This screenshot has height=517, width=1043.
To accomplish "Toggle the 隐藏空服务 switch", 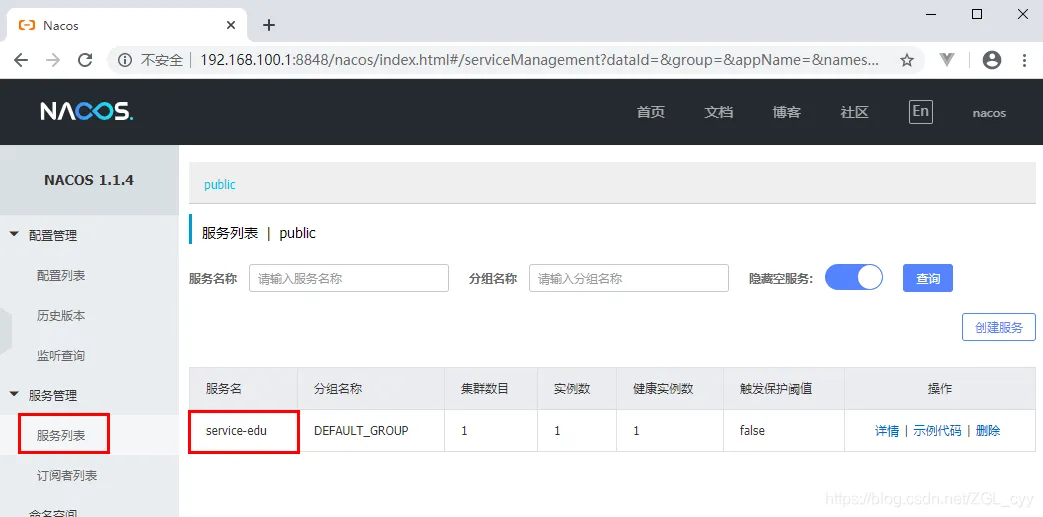I will coord(853,277).
